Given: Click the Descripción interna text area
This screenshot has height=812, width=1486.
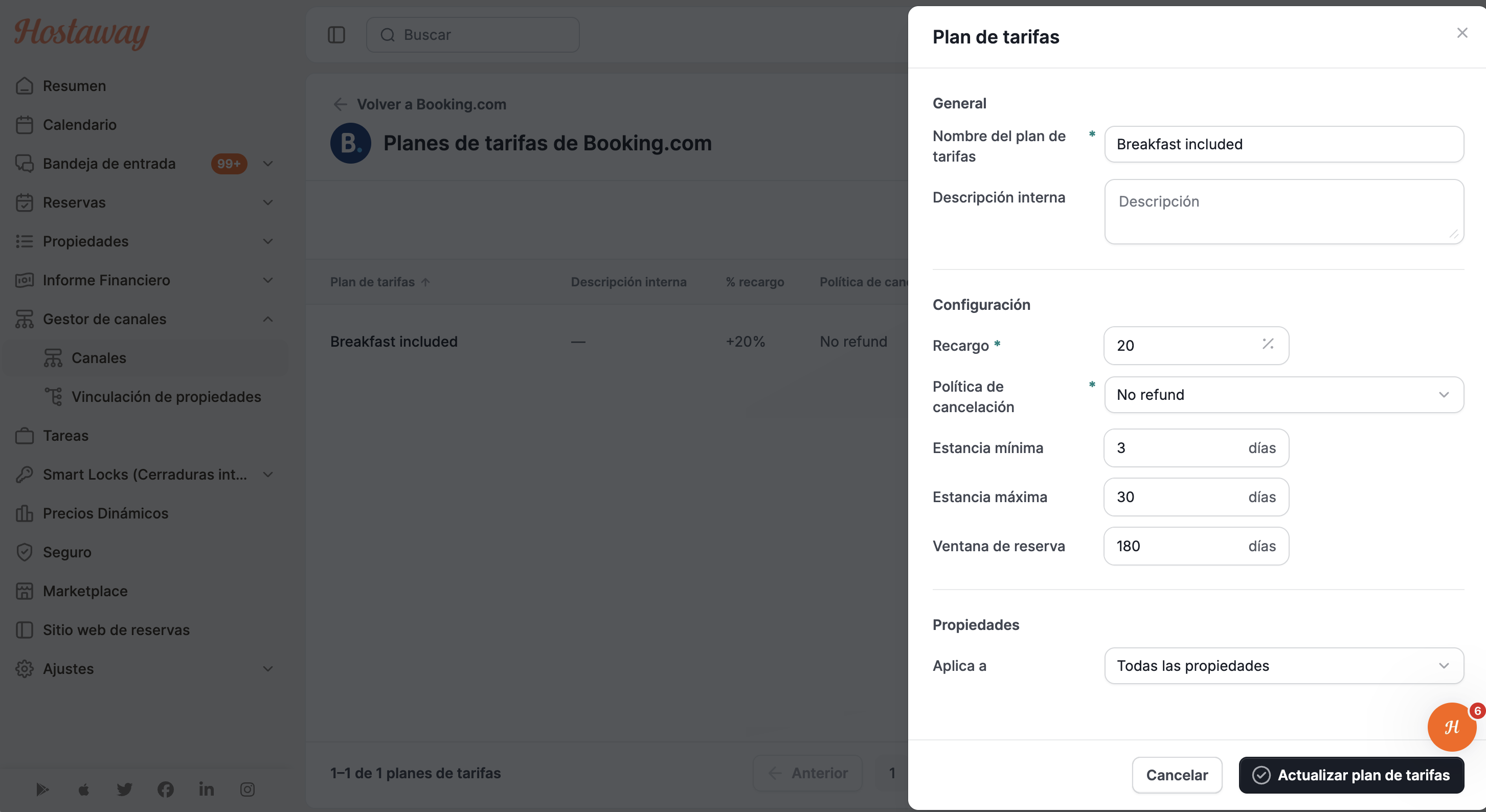Looking at the screenshot, I should (1284, 212).
